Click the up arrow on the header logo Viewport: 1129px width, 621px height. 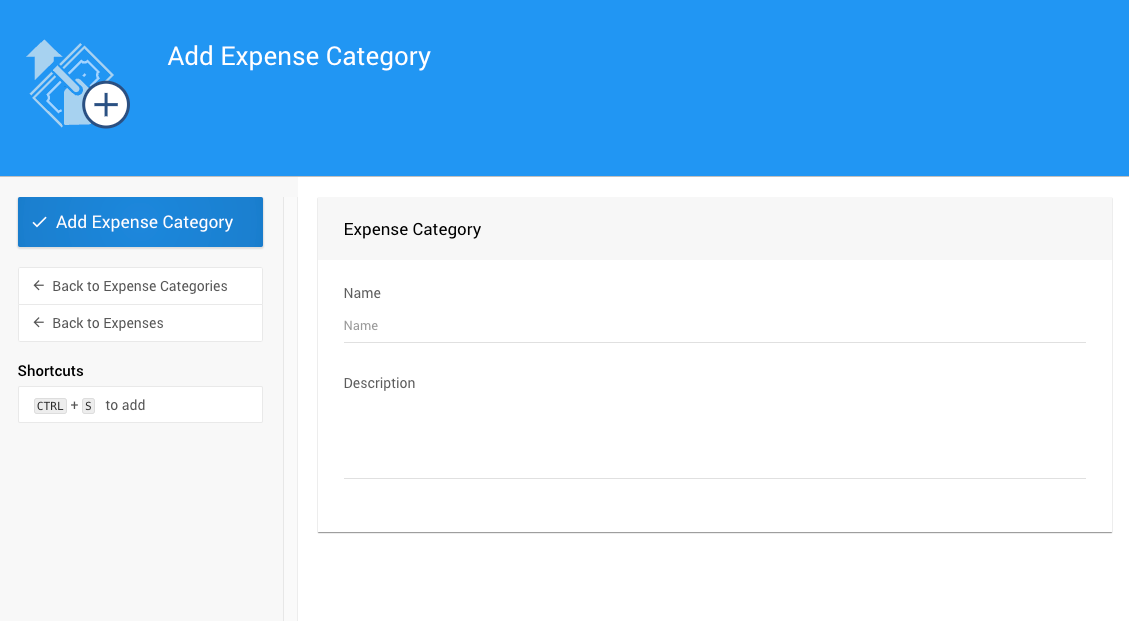pos(43,58)
